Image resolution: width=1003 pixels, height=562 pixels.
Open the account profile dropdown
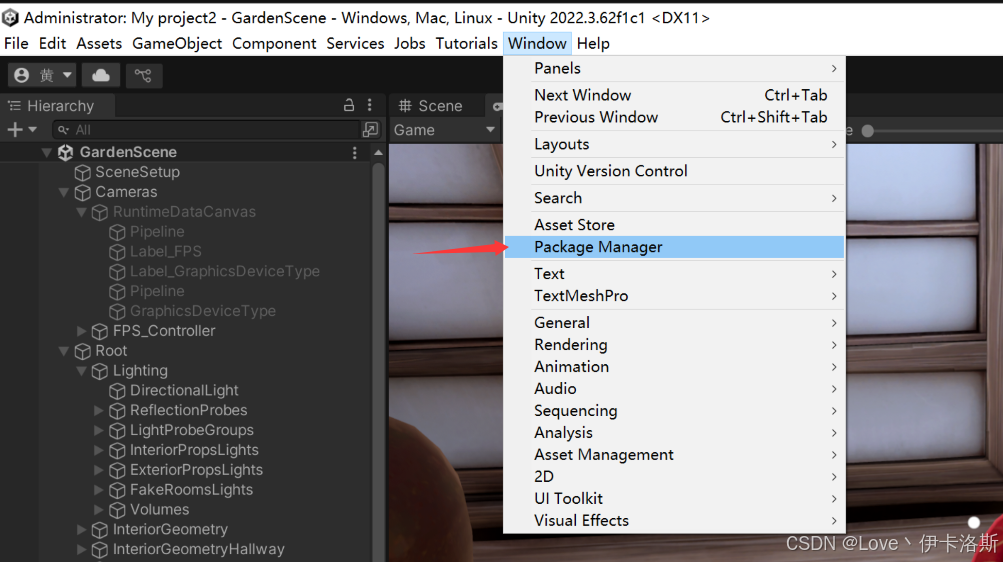pyautogui.click(x=42, y=75)
